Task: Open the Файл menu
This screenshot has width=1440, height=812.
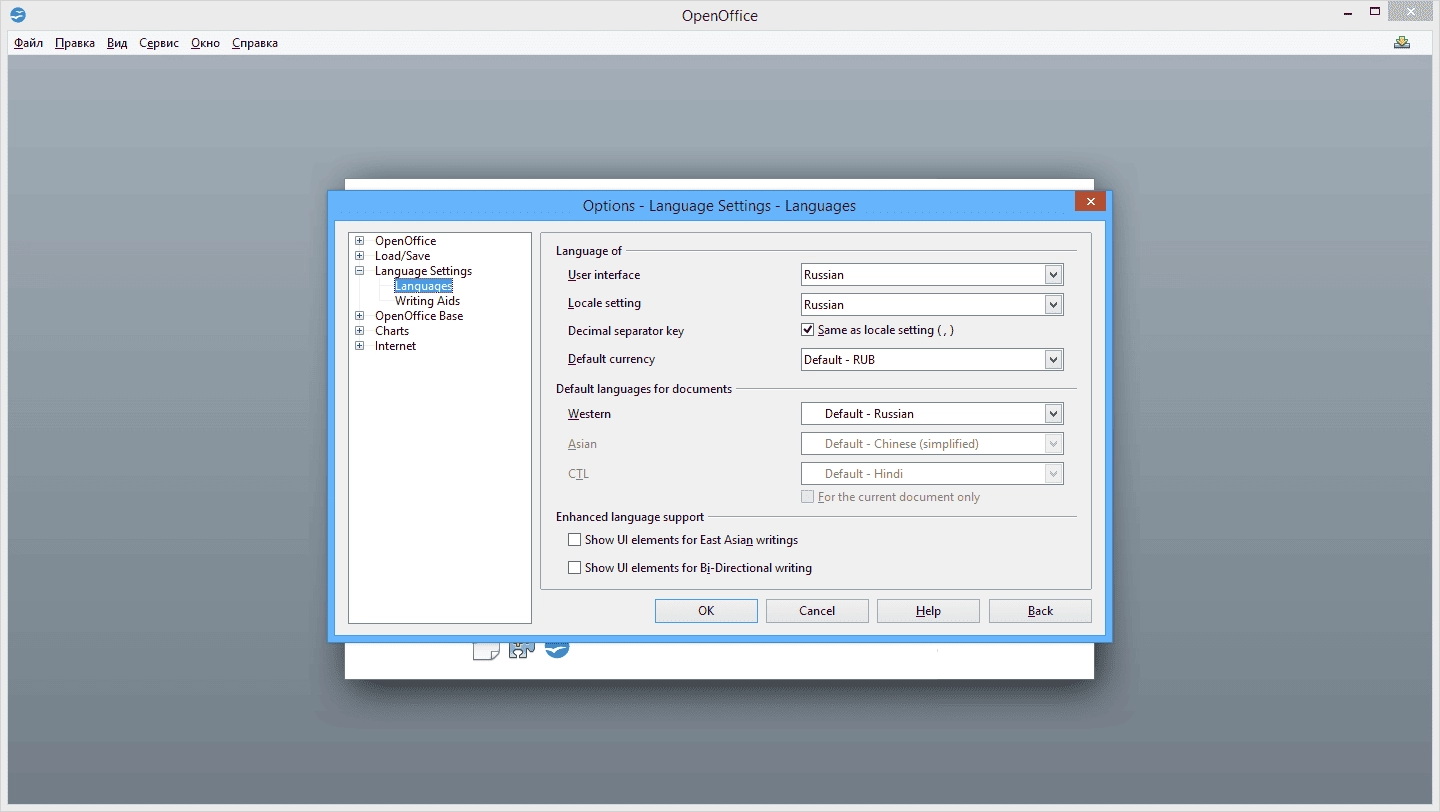Action: coord(28,43)
